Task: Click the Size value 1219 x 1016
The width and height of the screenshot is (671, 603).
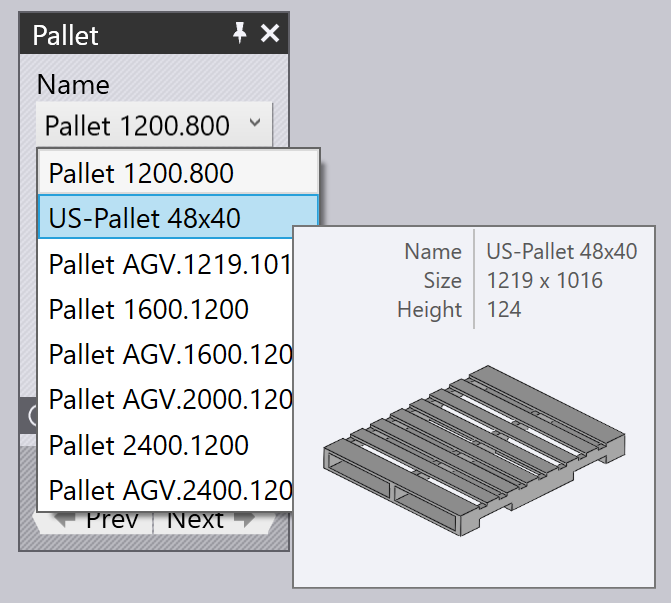Action: pyautogui.click(x=544, y=281)
